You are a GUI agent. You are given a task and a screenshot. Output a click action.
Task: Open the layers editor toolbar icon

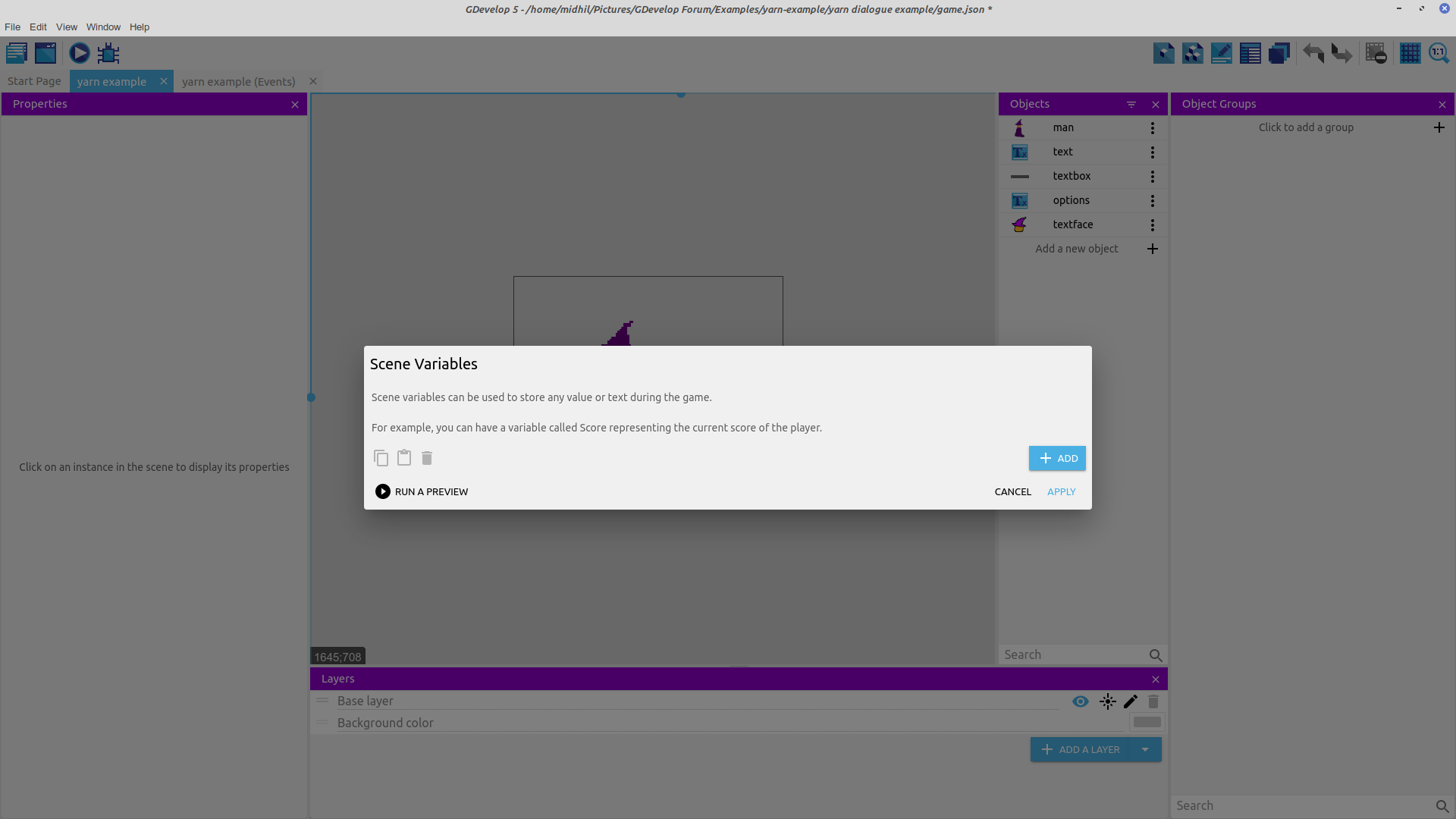1279,53
